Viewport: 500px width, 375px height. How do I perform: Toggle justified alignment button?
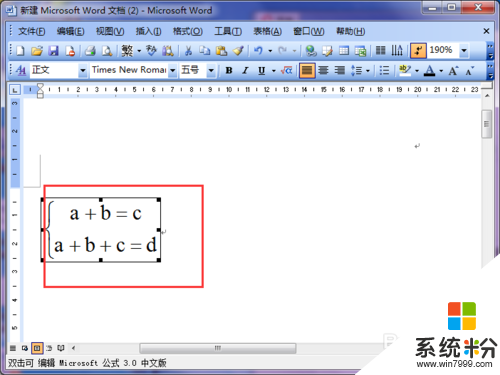tap(307, 71)
